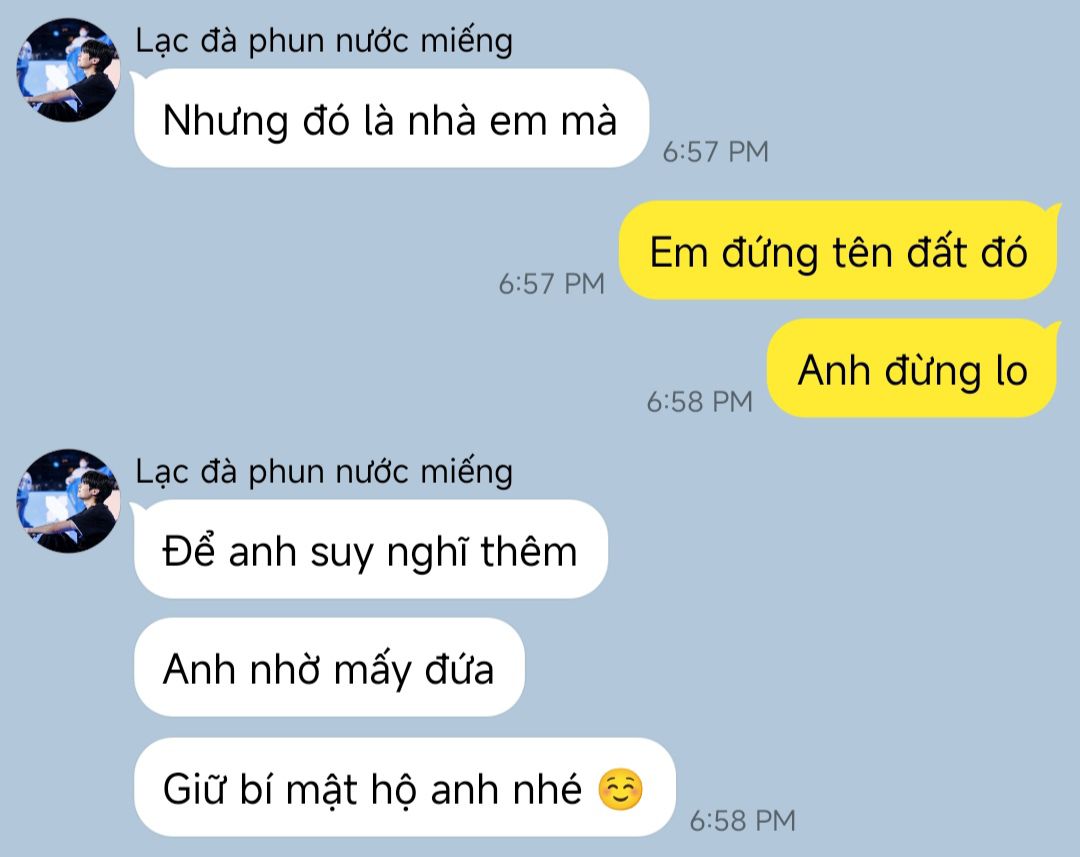
Task: Select sender name above 'Để anh suy nghĩ thêm'
Action: click(x=324, y=473)
